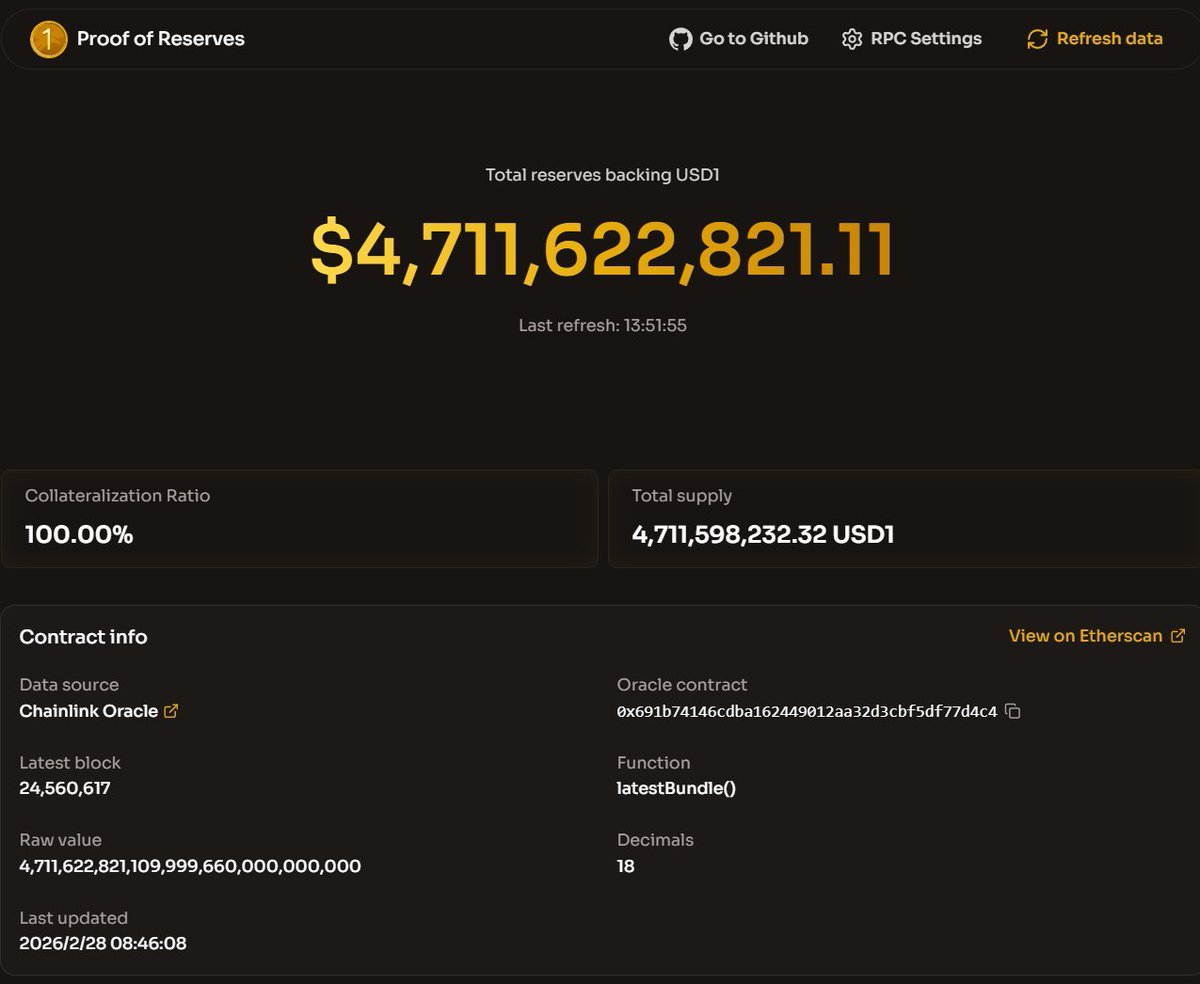This screenshot has height=984, width=1200.
Task: Click the oracle contract address text
Action: tap(806, 712)
